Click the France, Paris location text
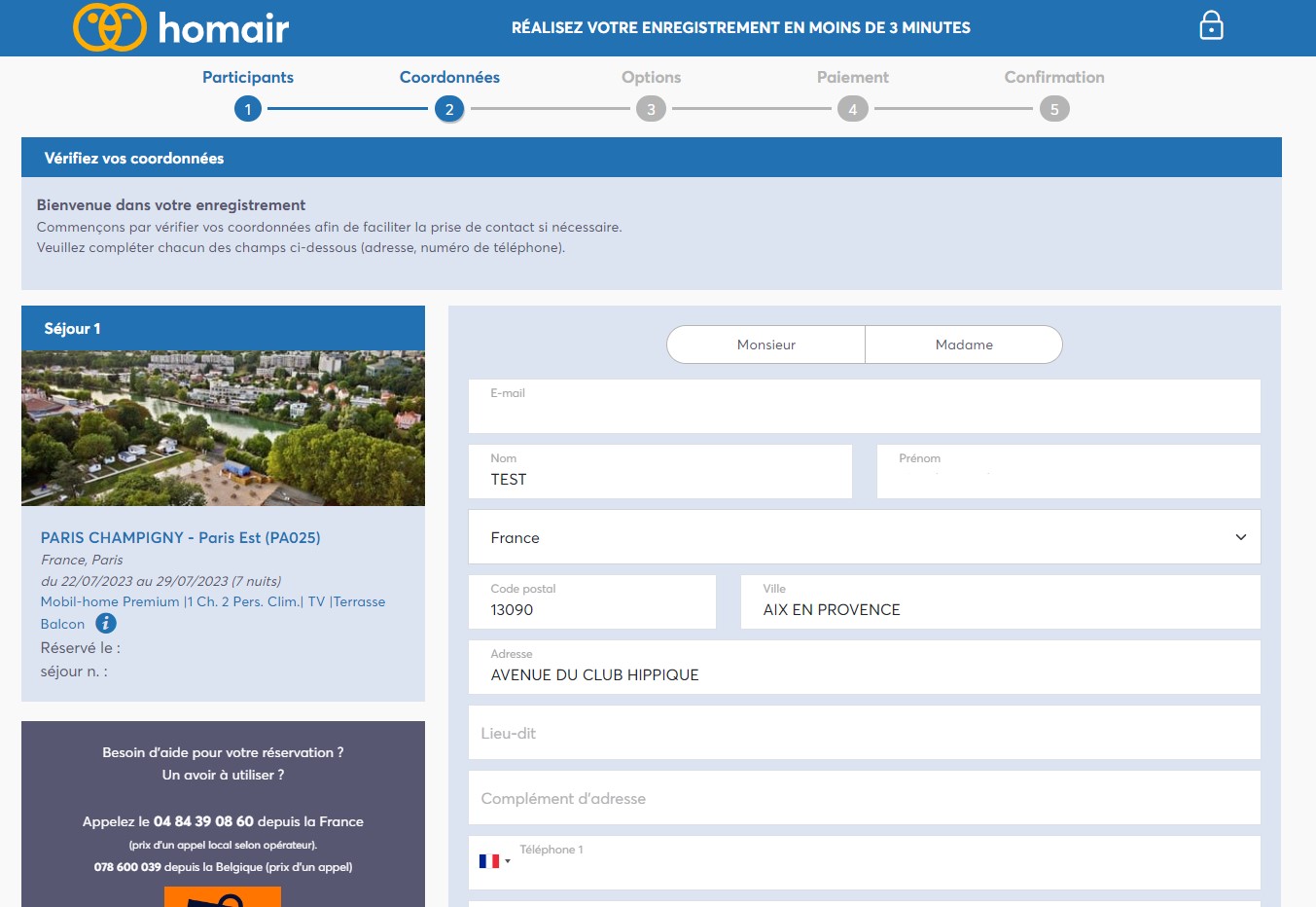The width and height of the screenshot is (1316, 907). 82,560
